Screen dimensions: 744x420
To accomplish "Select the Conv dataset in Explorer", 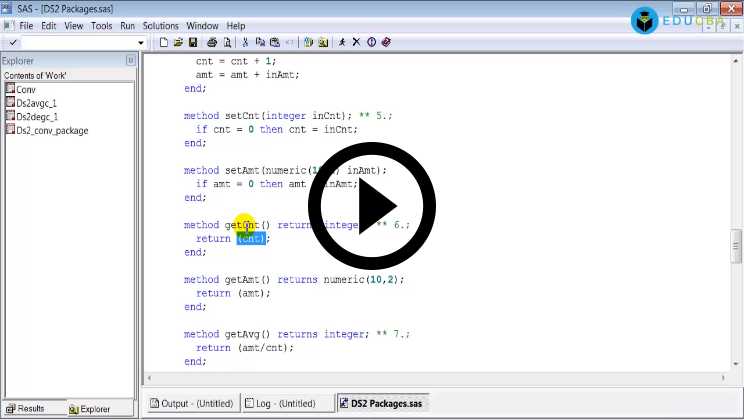I will pos(26,90).
